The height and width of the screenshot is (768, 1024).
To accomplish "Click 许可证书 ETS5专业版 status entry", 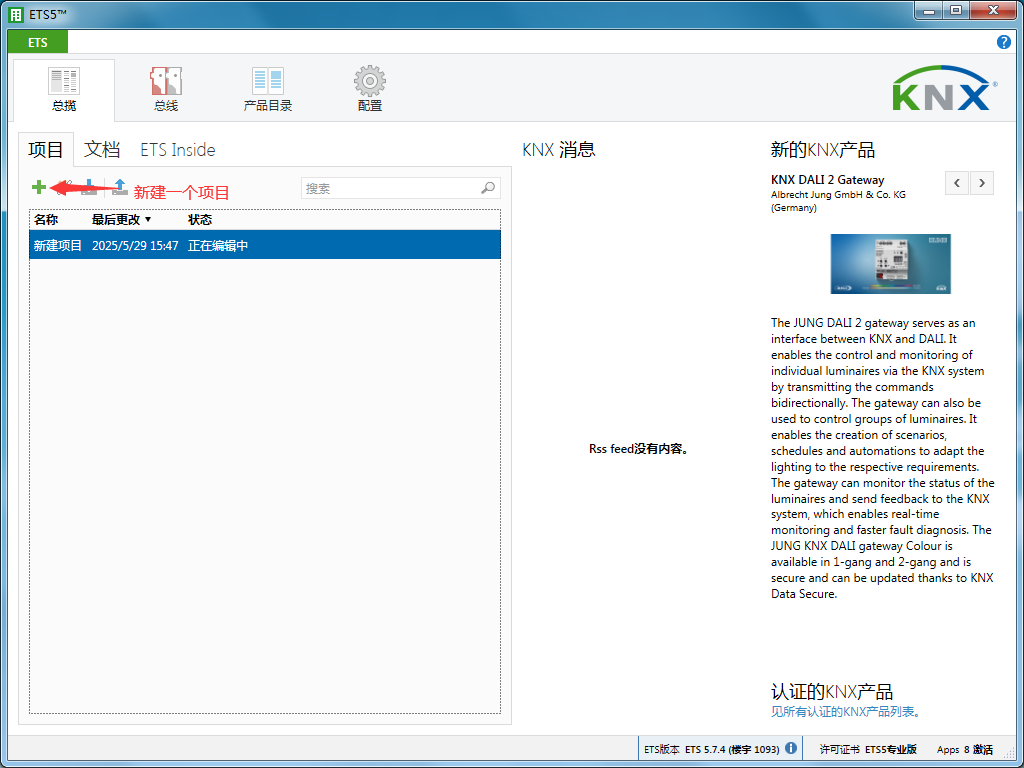I will [x=869, y=749].
